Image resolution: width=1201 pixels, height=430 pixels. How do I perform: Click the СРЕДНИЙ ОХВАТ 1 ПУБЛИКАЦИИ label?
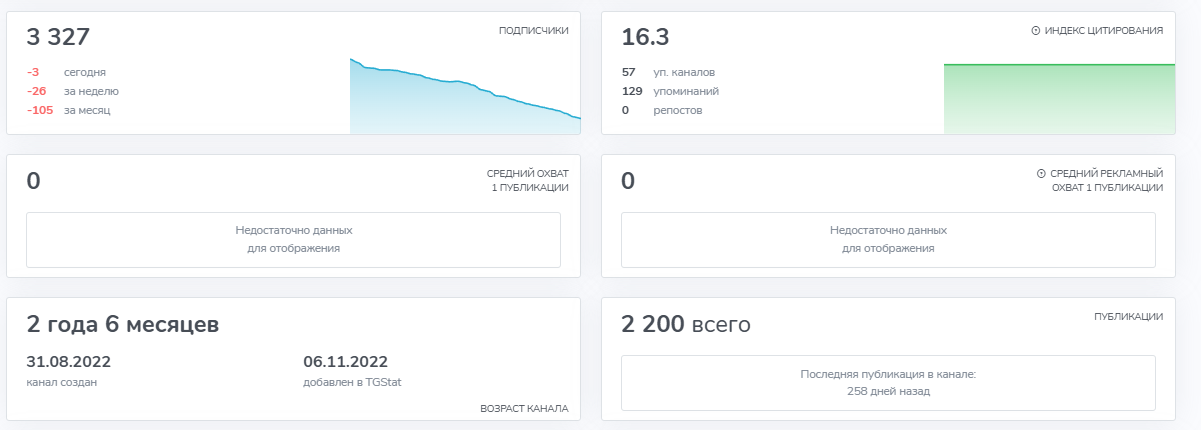[527, 180]
